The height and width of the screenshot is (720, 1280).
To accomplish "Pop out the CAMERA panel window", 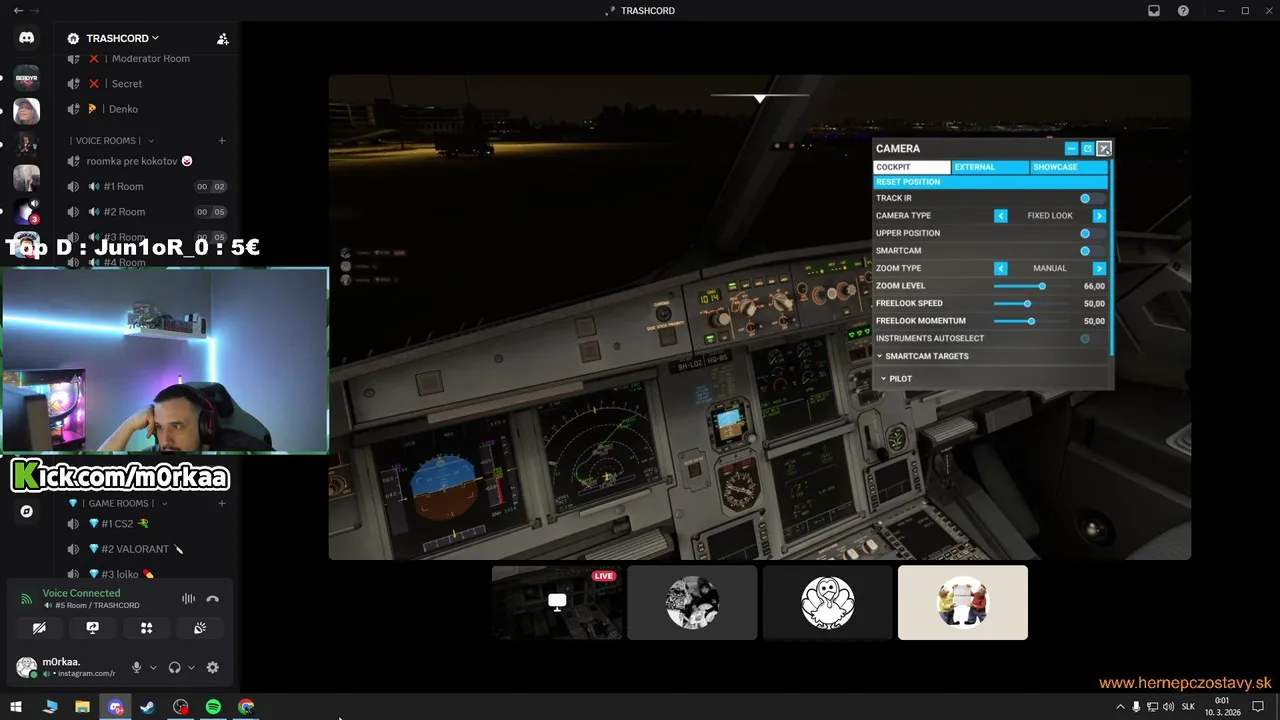I will (x=1087, y=149).
